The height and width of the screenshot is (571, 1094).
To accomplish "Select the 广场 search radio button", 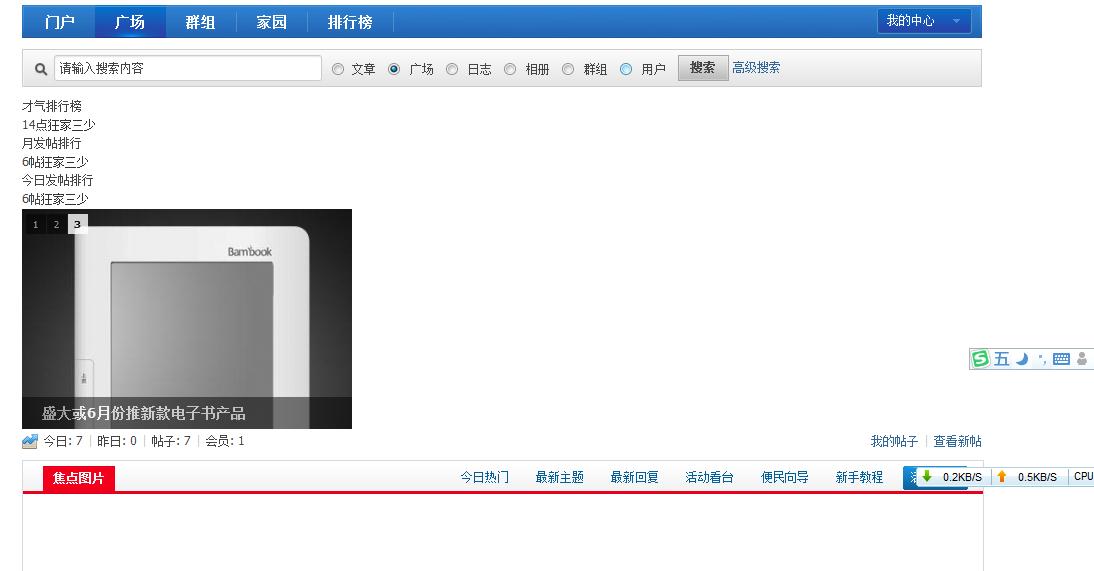I will click(x=394, y=69).
